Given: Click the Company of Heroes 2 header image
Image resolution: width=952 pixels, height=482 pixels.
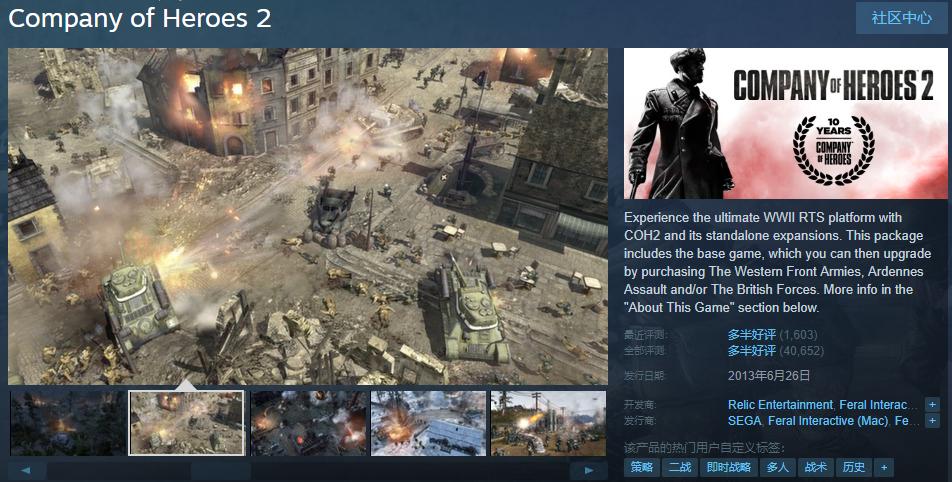Looking at the screenshot, I should click(785, 123).
